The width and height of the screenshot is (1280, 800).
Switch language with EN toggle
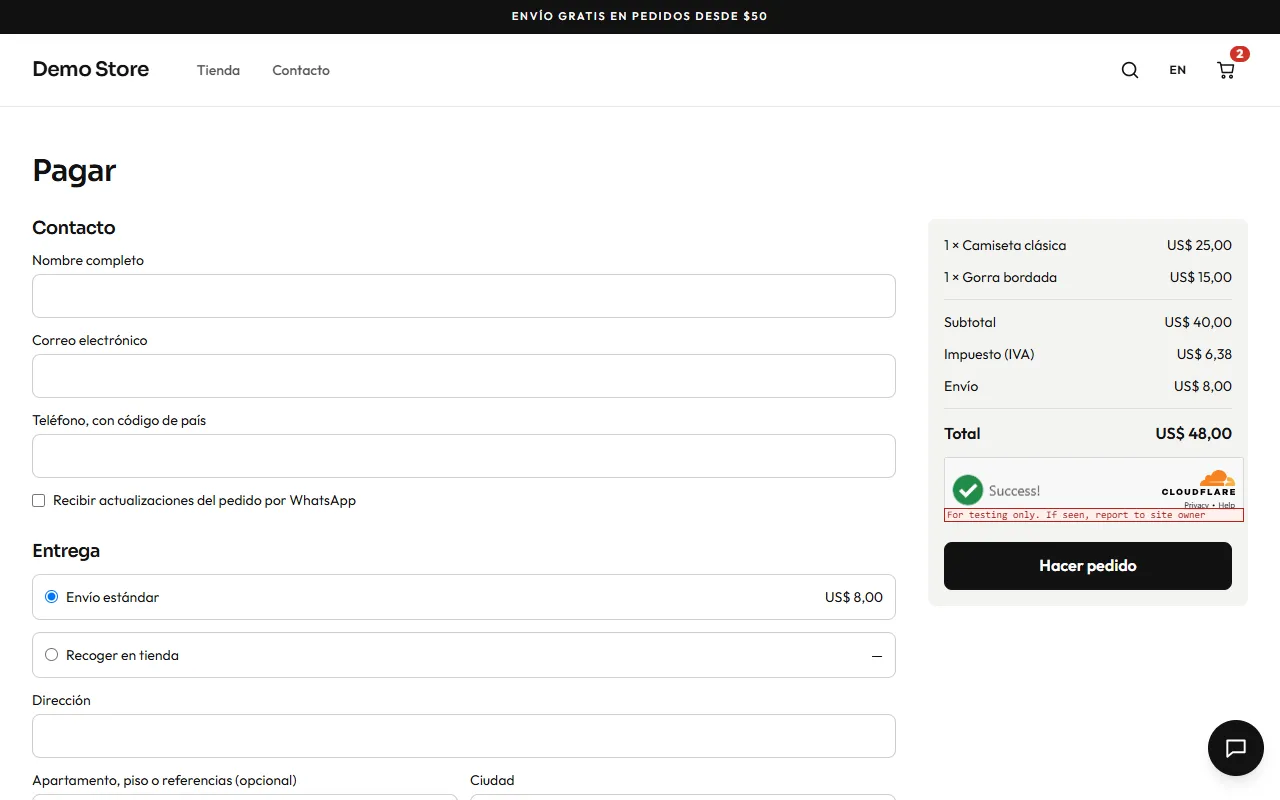[x=1178, y=70]
